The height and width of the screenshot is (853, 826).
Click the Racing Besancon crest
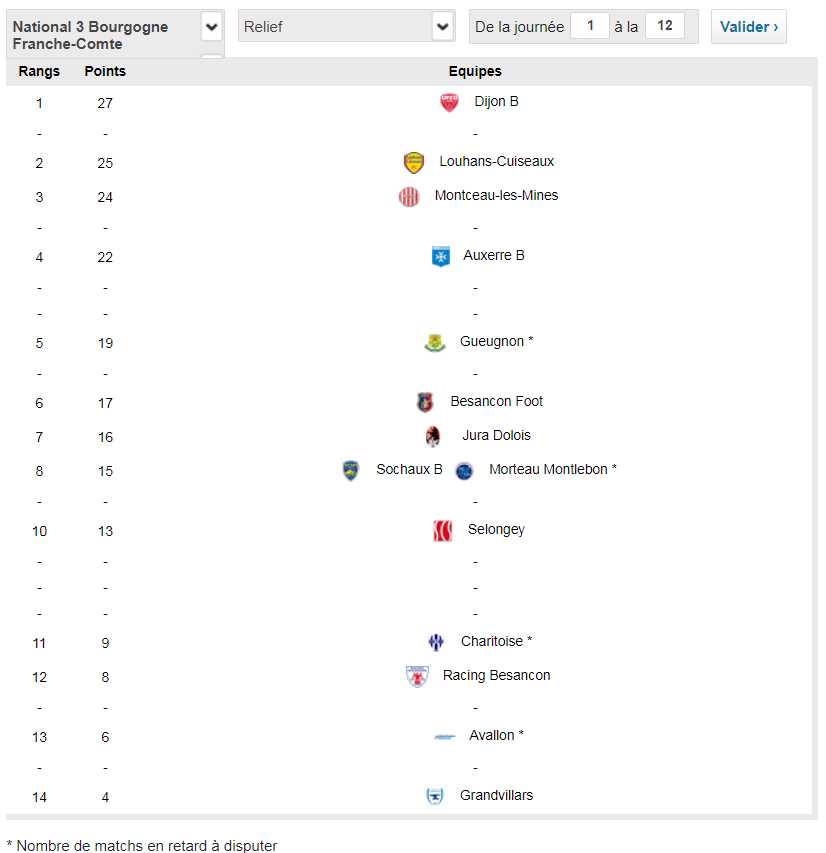click(417, 677)
